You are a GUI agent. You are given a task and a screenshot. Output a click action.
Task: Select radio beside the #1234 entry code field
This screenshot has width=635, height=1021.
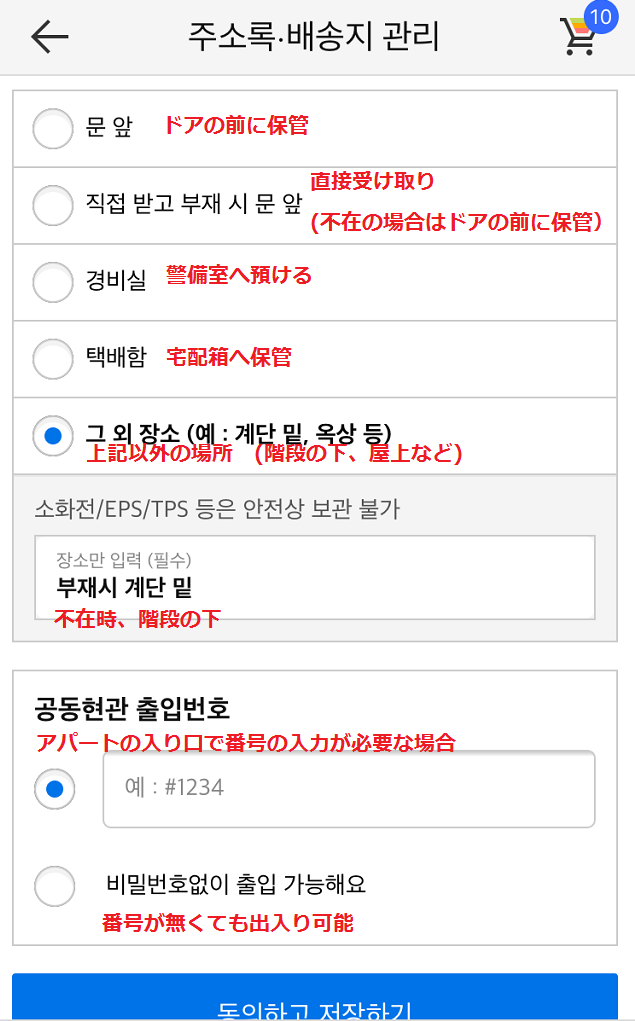pos(55,789)
